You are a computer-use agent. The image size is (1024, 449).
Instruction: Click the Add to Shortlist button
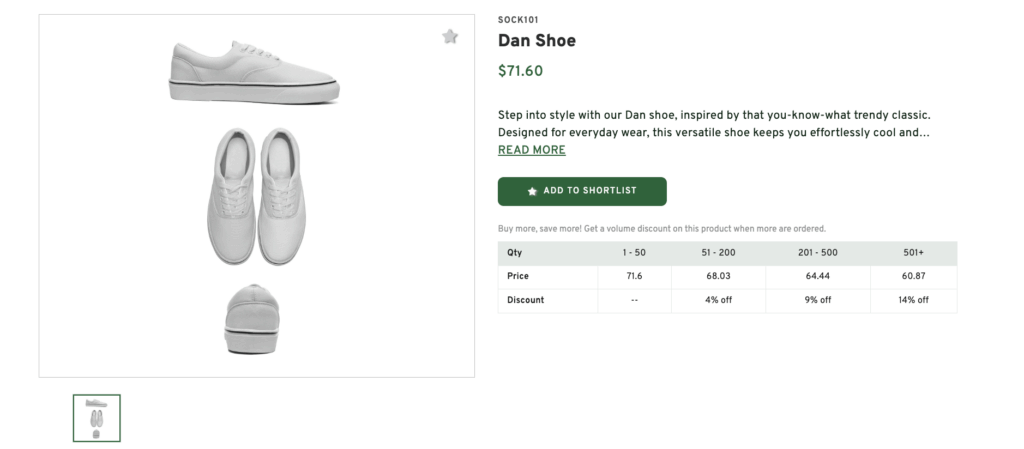[x=582, y=191]
